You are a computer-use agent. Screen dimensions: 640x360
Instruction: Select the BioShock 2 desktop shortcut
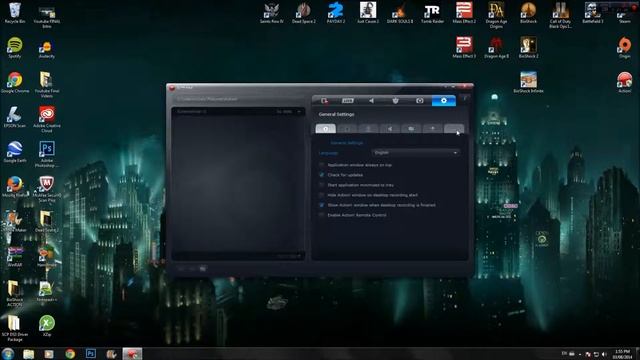click(x=528, y=47)
